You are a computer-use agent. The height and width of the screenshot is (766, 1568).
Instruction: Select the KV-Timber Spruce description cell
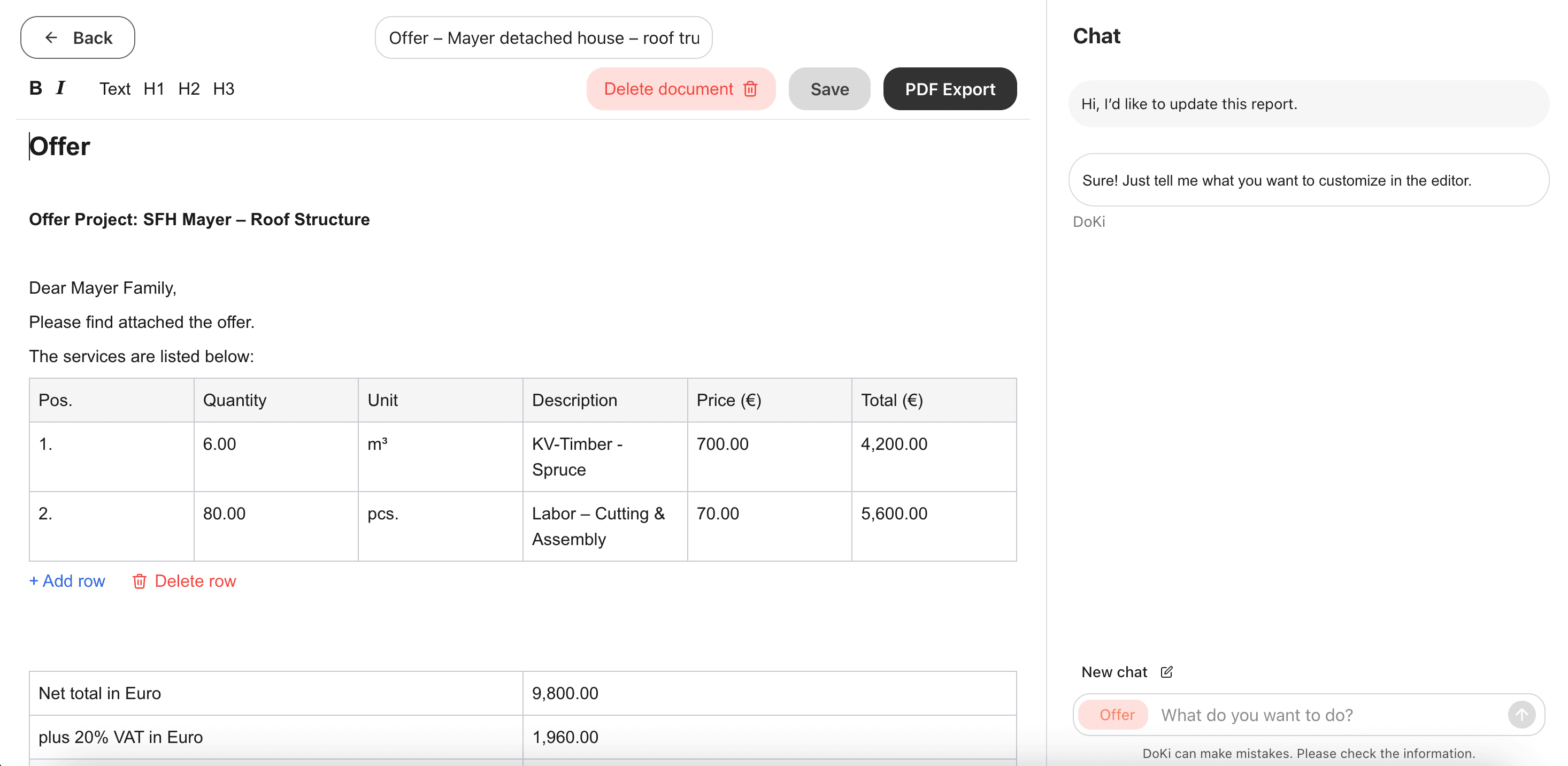(604, 457)
